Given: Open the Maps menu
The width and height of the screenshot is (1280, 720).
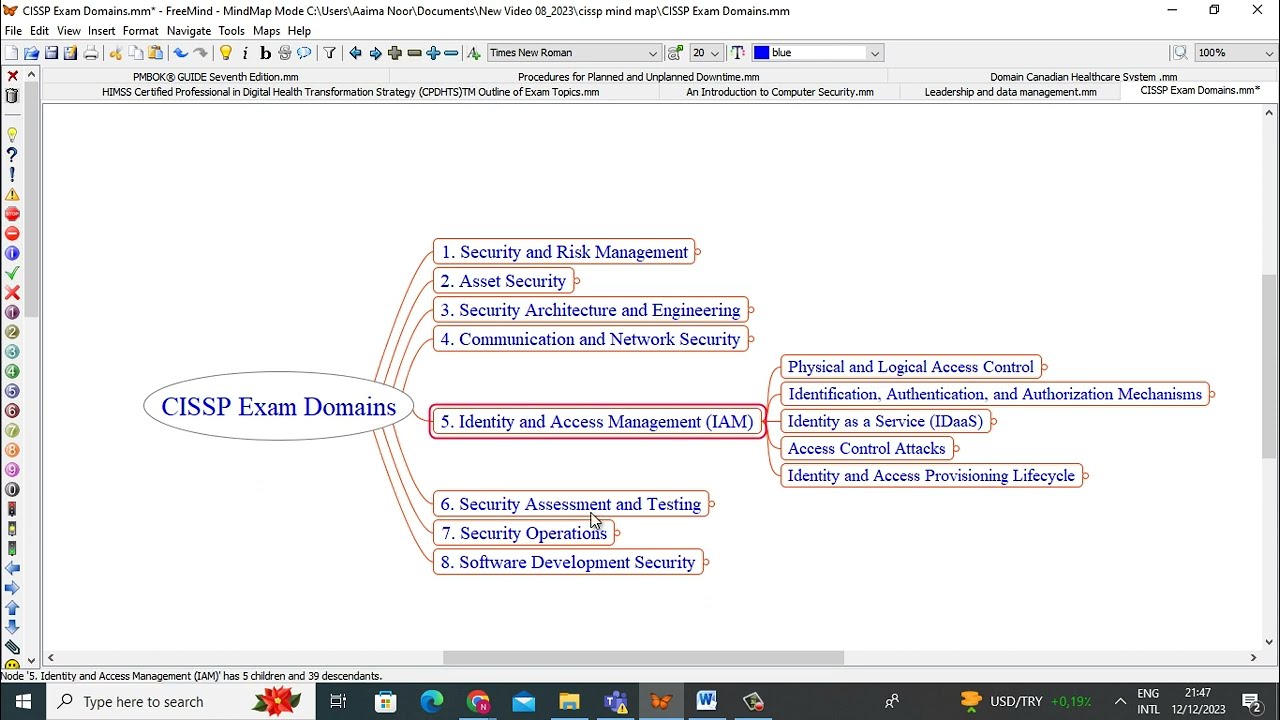Looking at the screenshot, I should tap(266, 31).
